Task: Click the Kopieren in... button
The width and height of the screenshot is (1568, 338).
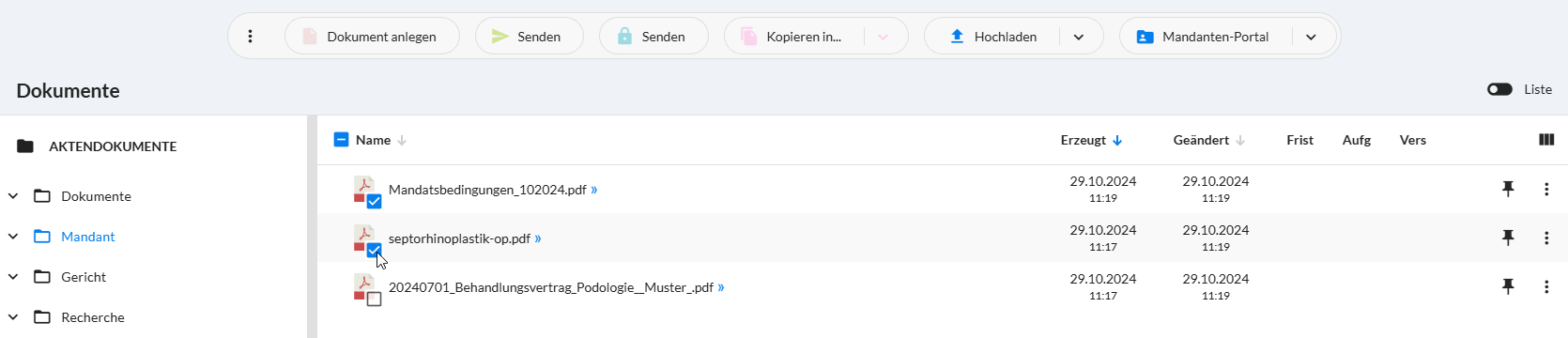Action: (x=794, y=37)
